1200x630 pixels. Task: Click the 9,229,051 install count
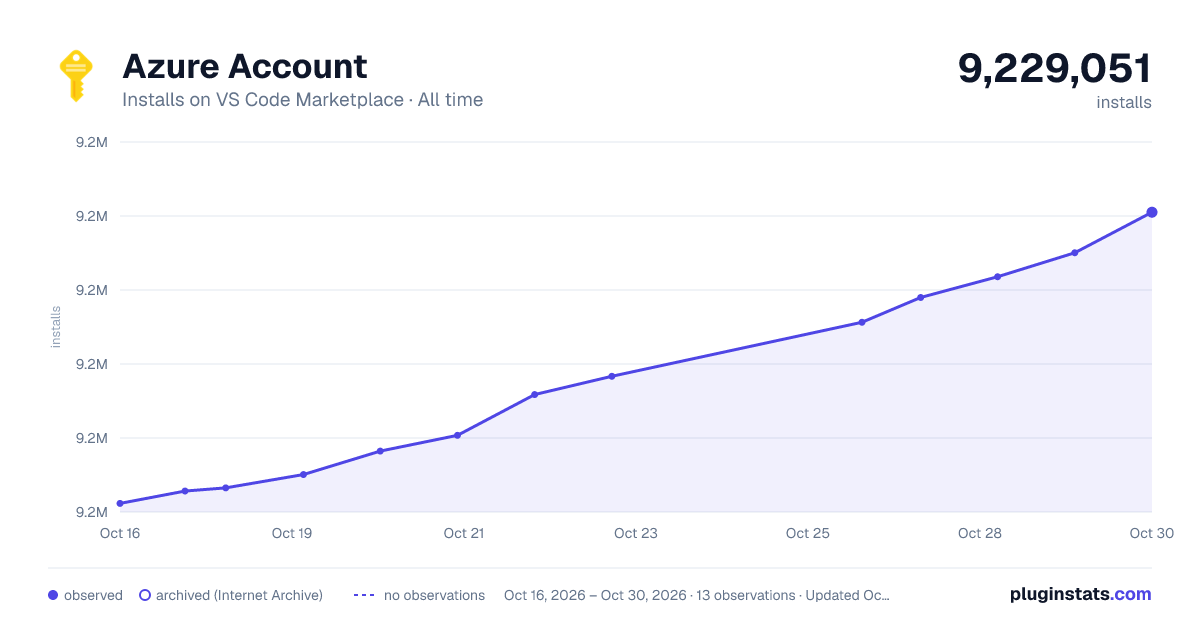(x=1055, y=68)
